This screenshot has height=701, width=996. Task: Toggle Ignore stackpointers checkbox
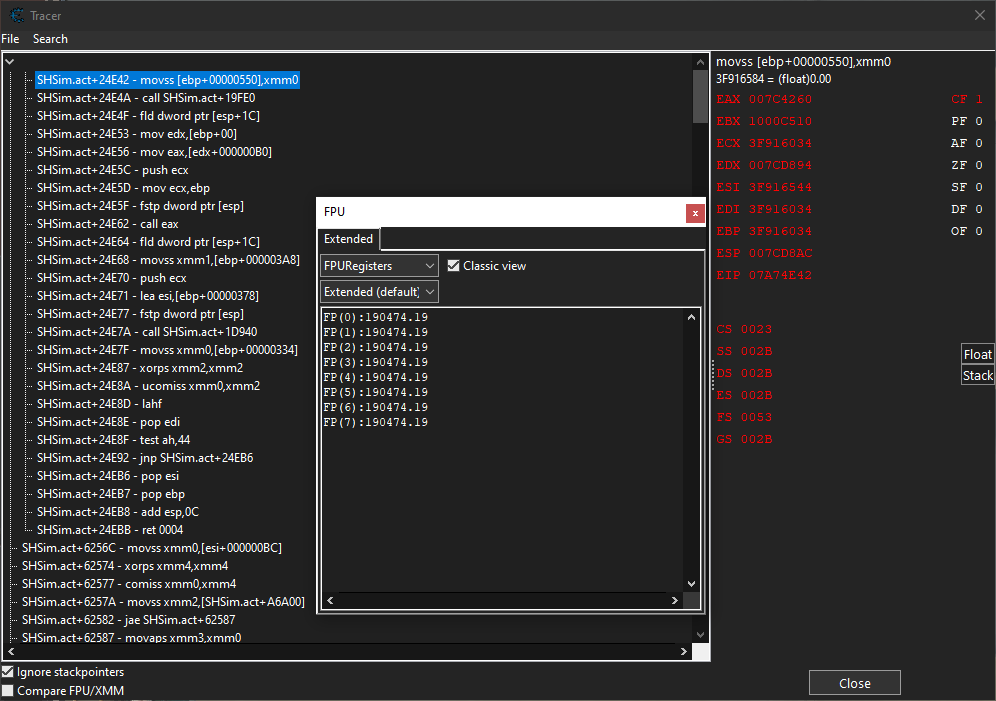8,672
